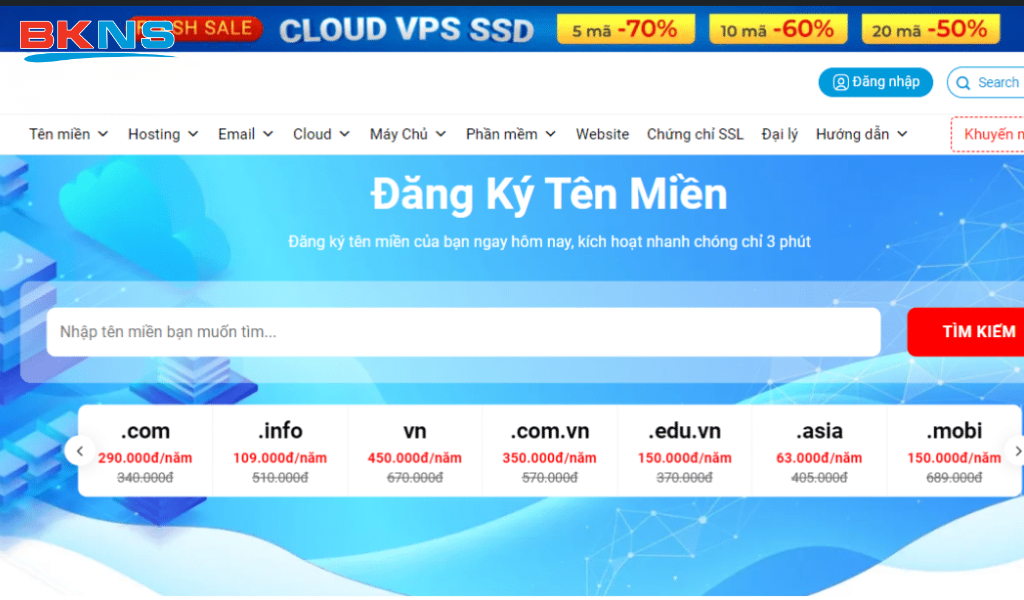Click the 5 mã -70% banner badge
1024x600 pixels.
[x=626, y=29]
